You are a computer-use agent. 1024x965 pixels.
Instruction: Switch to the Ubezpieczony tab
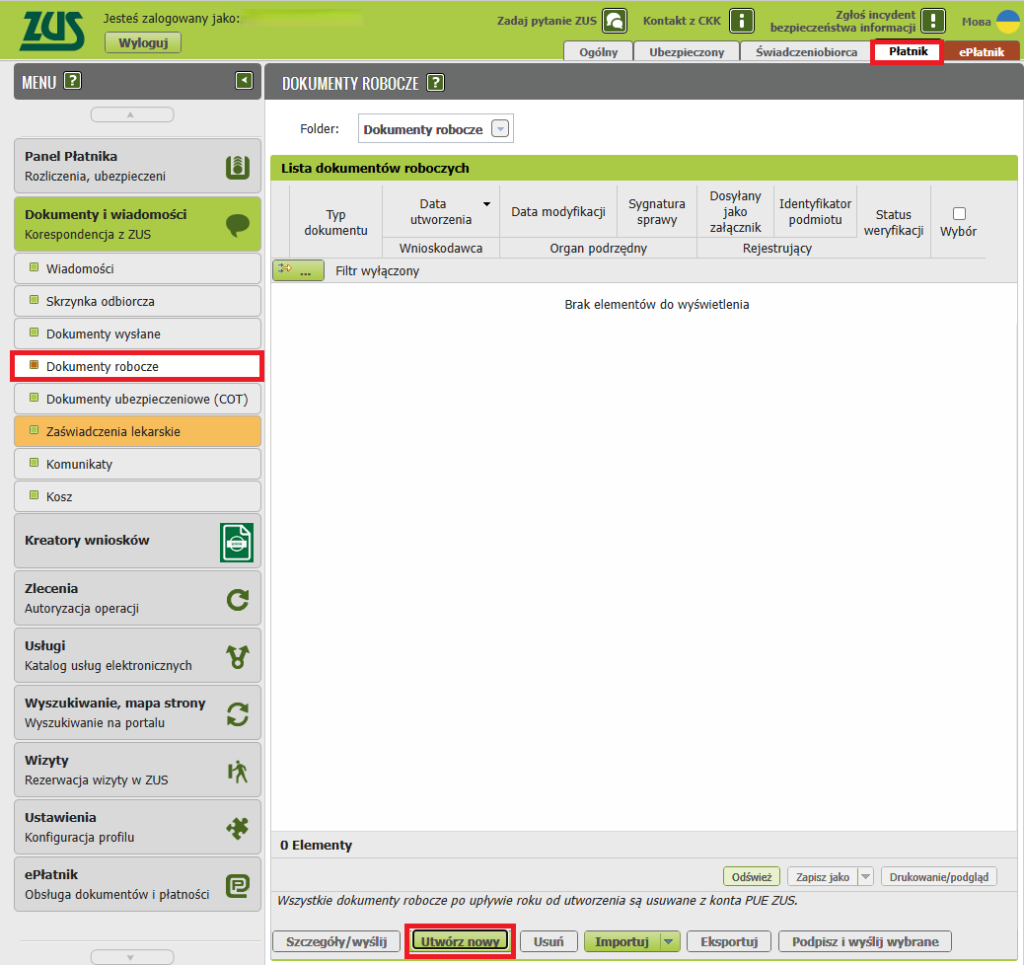(686, 52)
